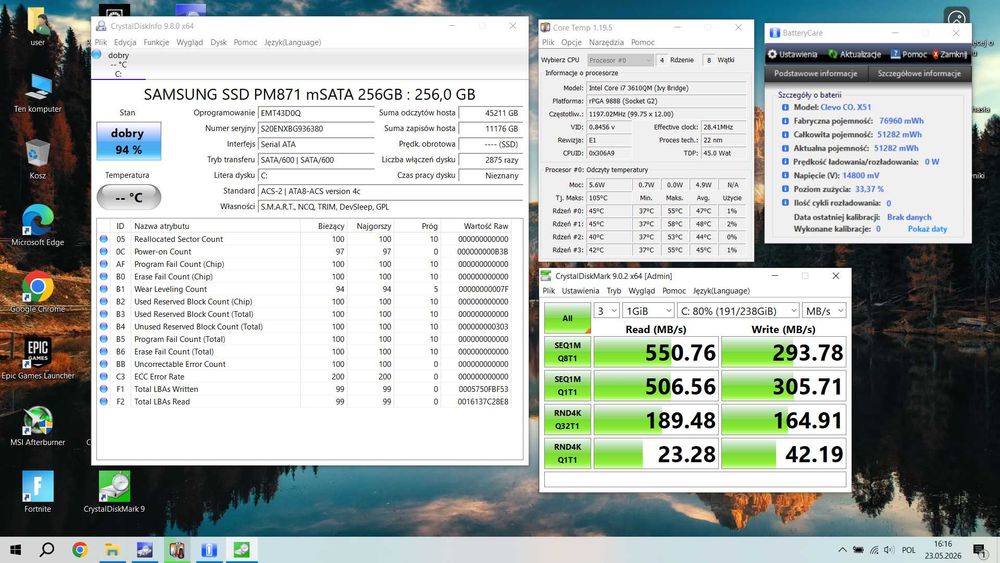Click info icon beside Poziom zużycia
This screenshot has width=1000, height=563.
pyautogui.click(x=785, y=189)
